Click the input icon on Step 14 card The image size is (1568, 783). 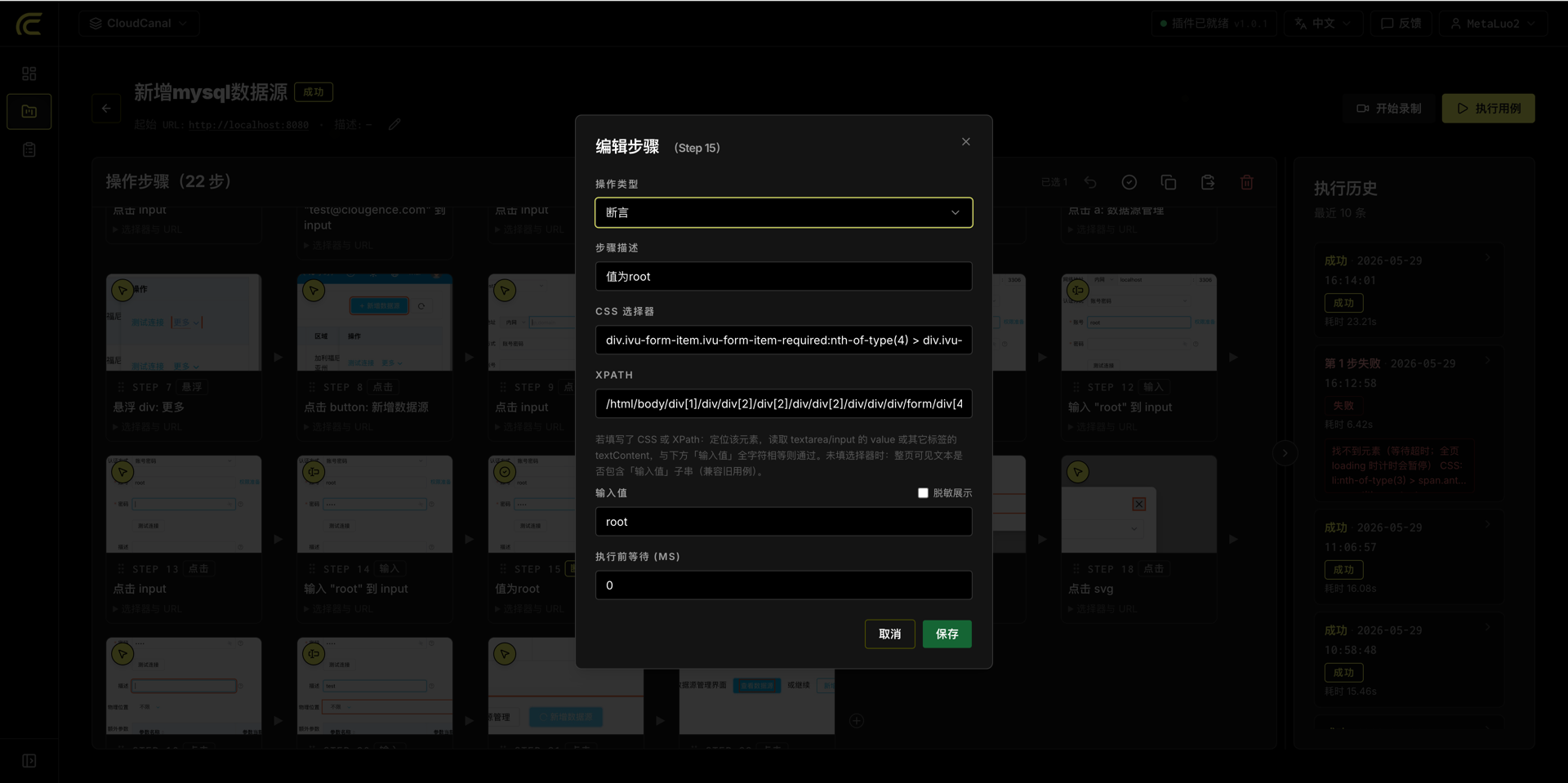(314, 472)
